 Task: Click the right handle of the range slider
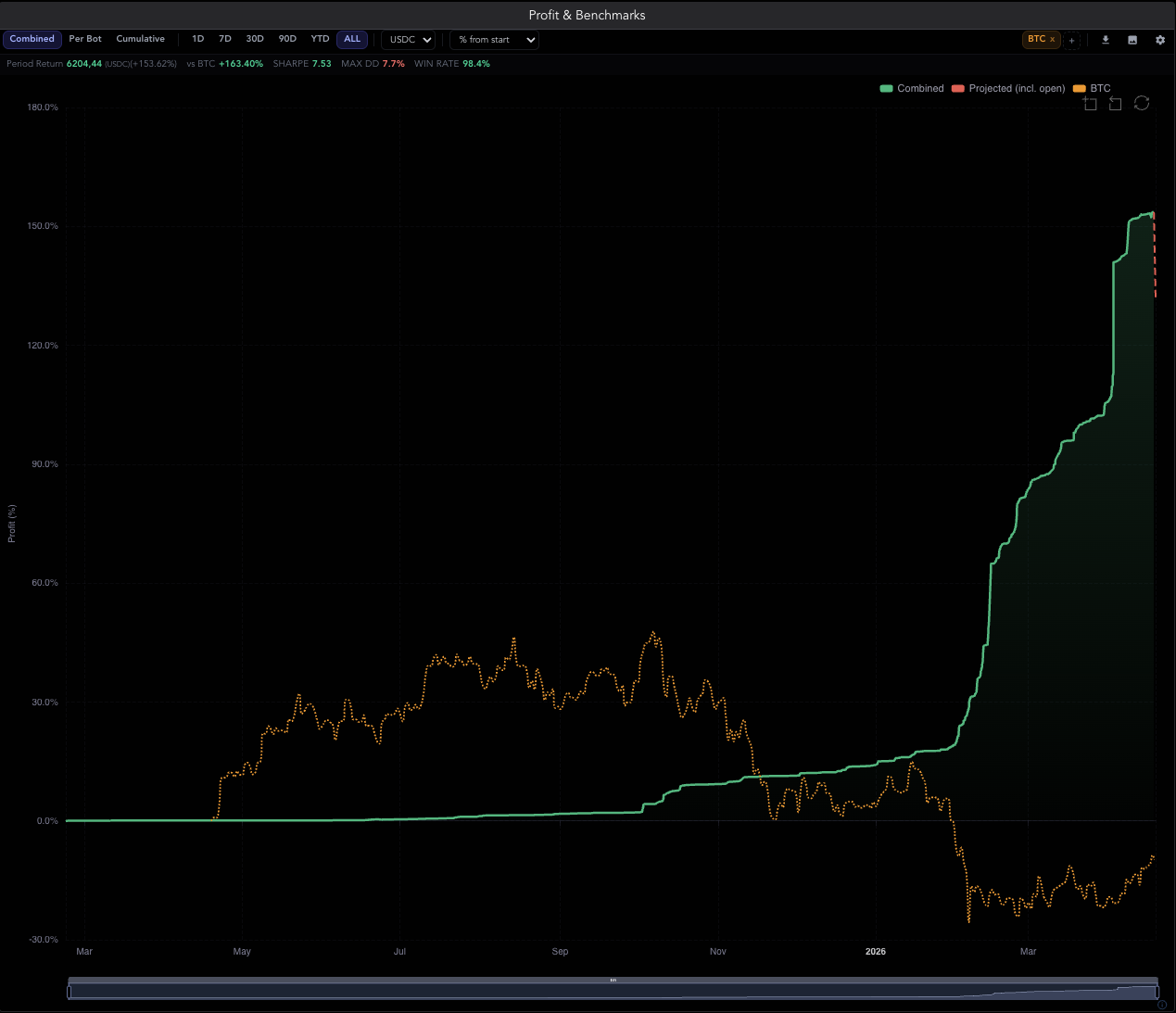click(x=1157, y=992)
